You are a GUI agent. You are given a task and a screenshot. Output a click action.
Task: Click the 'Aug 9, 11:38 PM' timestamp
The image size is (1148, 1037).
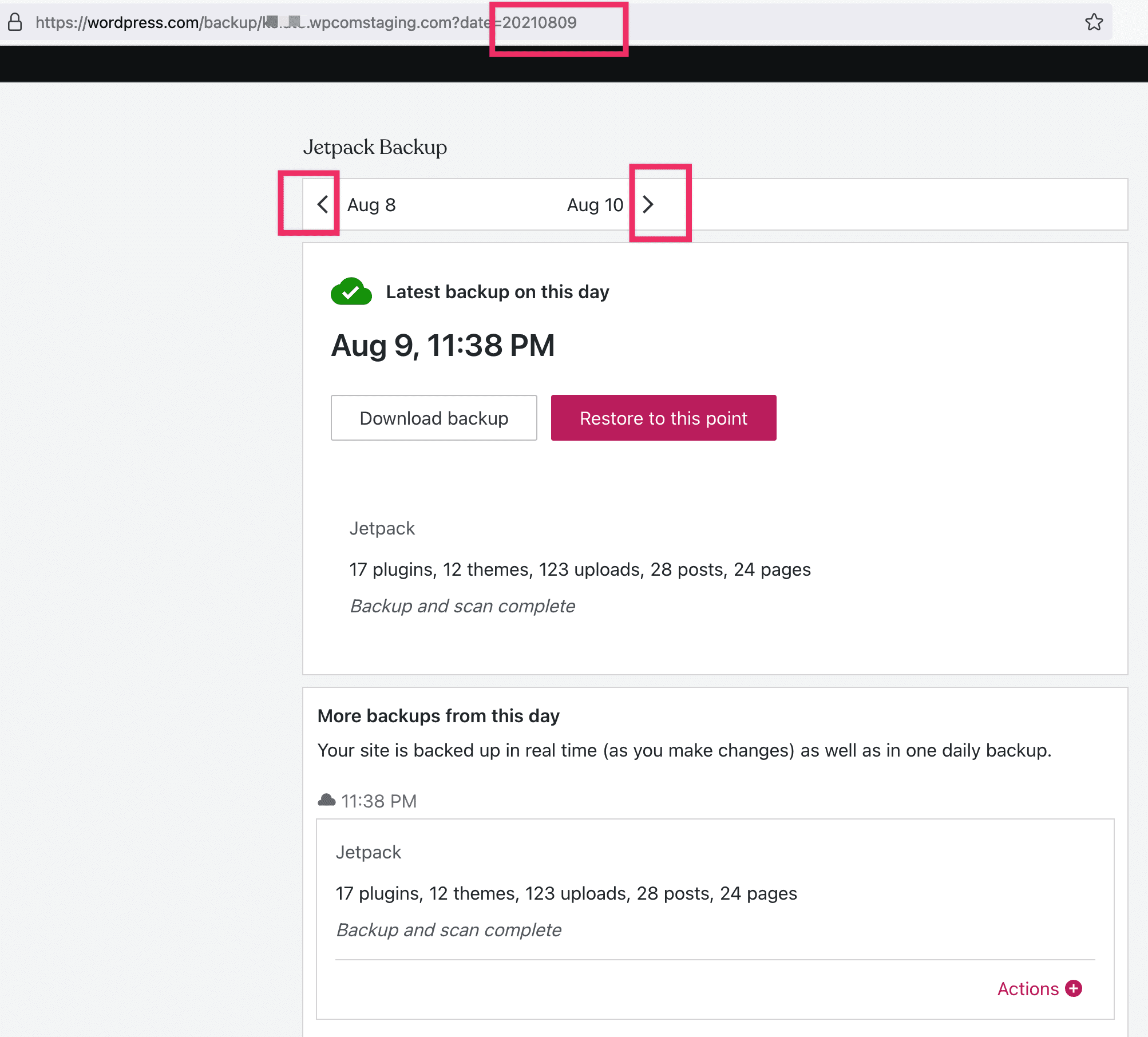click(x=443, y=346)
